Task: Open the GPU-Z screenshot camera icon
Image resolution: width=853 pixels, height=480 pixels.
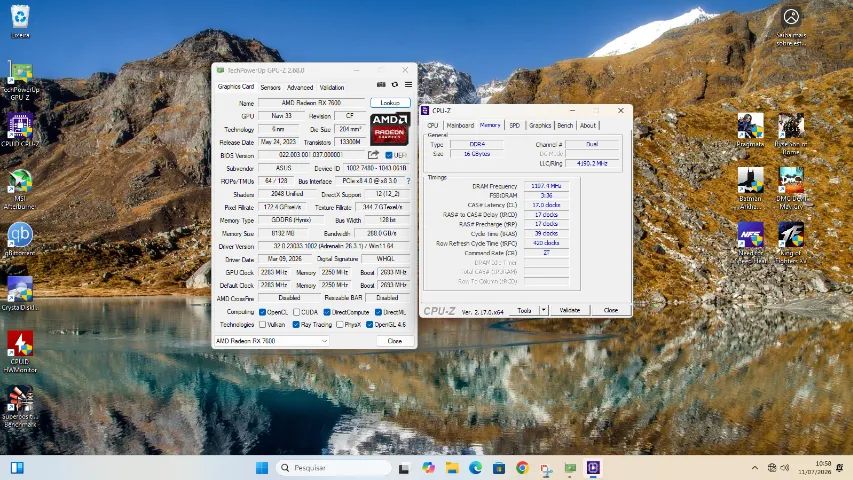Action: point(381,84)
